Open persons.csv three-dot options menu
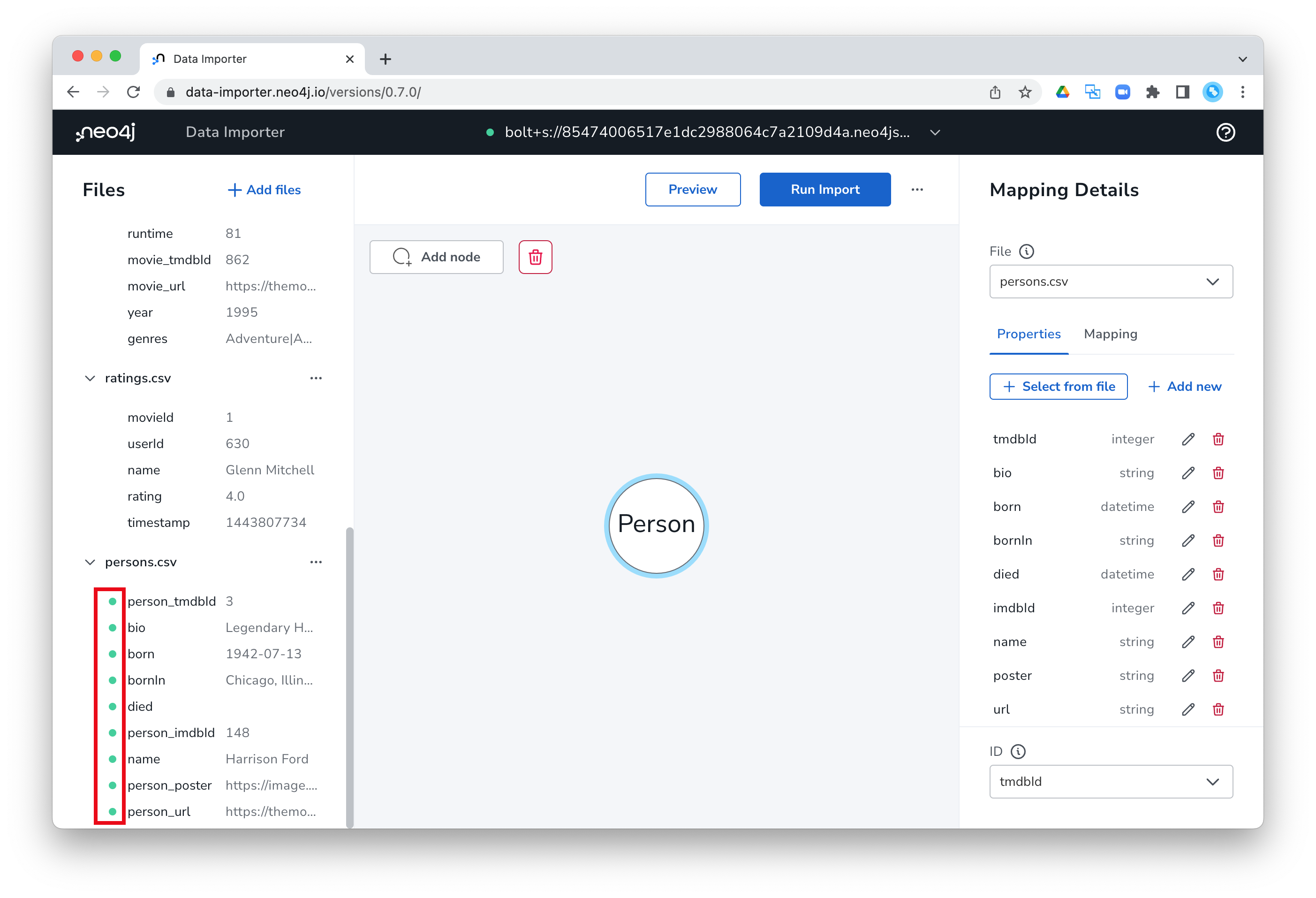 316,562
